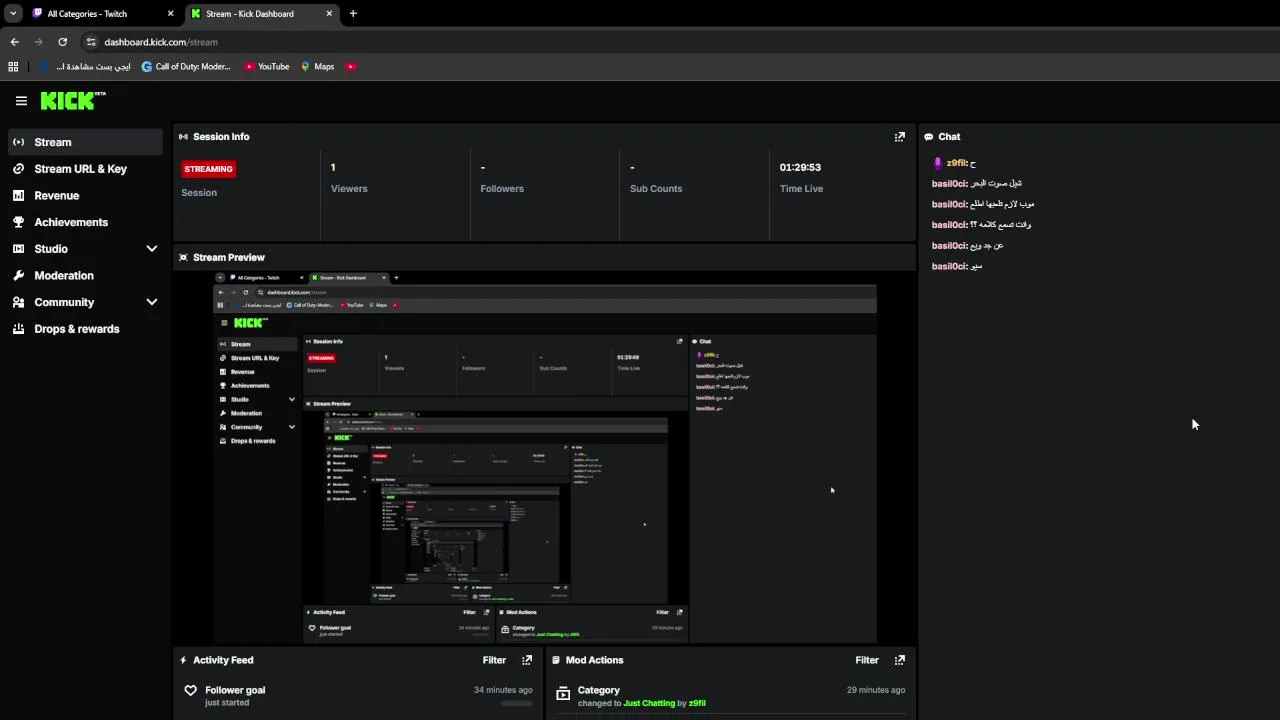1280x720 pixels.
Task: Go back using the browser back arrow
Action: click(14, 42)
